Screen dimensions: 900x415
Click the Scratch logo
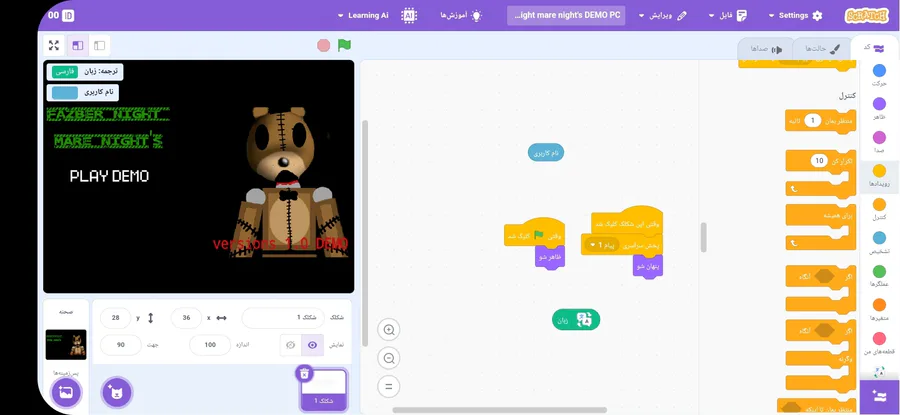coord(866,15)
